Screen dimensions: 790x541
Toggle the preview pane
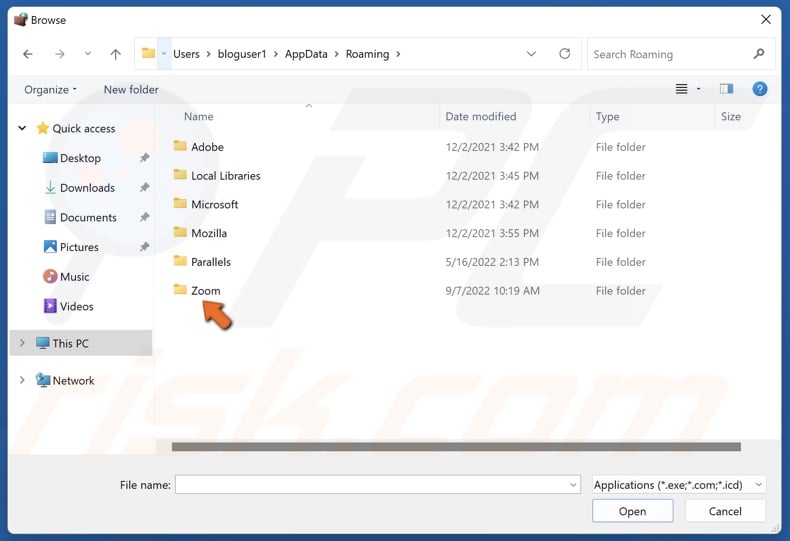[x=726, y=89]
